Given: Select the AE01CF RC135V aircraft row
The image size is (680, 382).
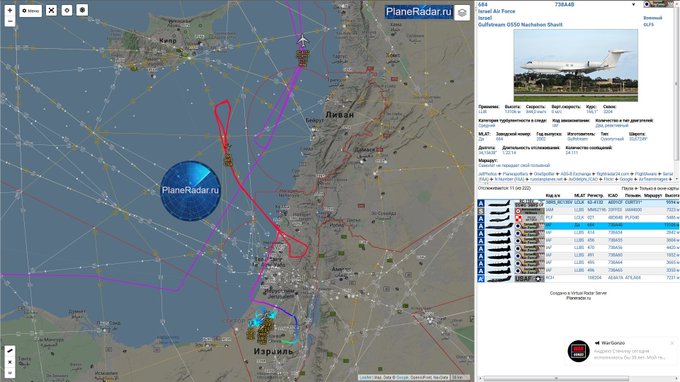Looking at the screenshot, I should pyautogui.click(x=578, y=202).
